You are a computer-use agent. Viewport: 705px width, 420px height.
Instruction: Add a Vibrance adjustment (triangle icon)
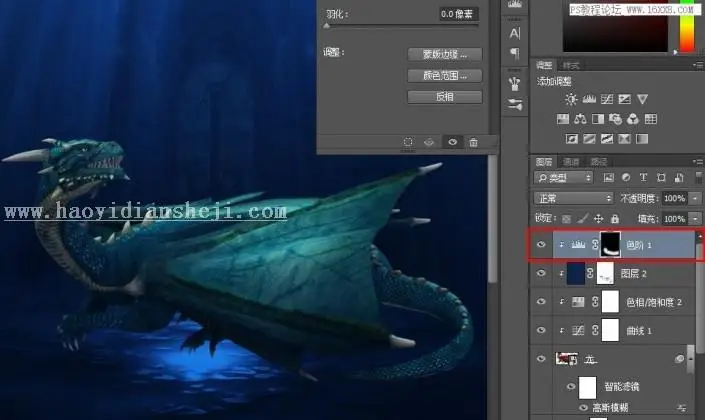[642, 99]
